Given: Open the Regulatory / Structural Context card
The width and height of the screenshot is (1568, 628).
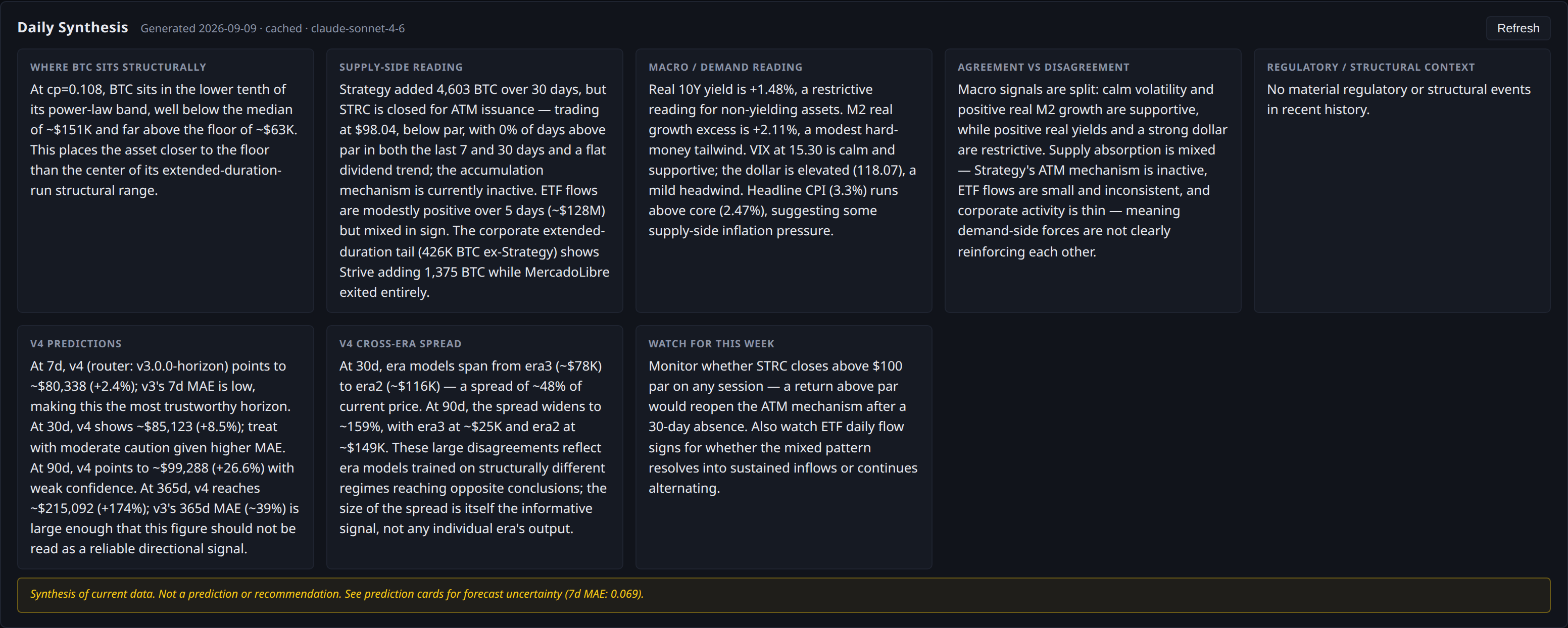Looking at the screenshot, I should [1402, 181].
